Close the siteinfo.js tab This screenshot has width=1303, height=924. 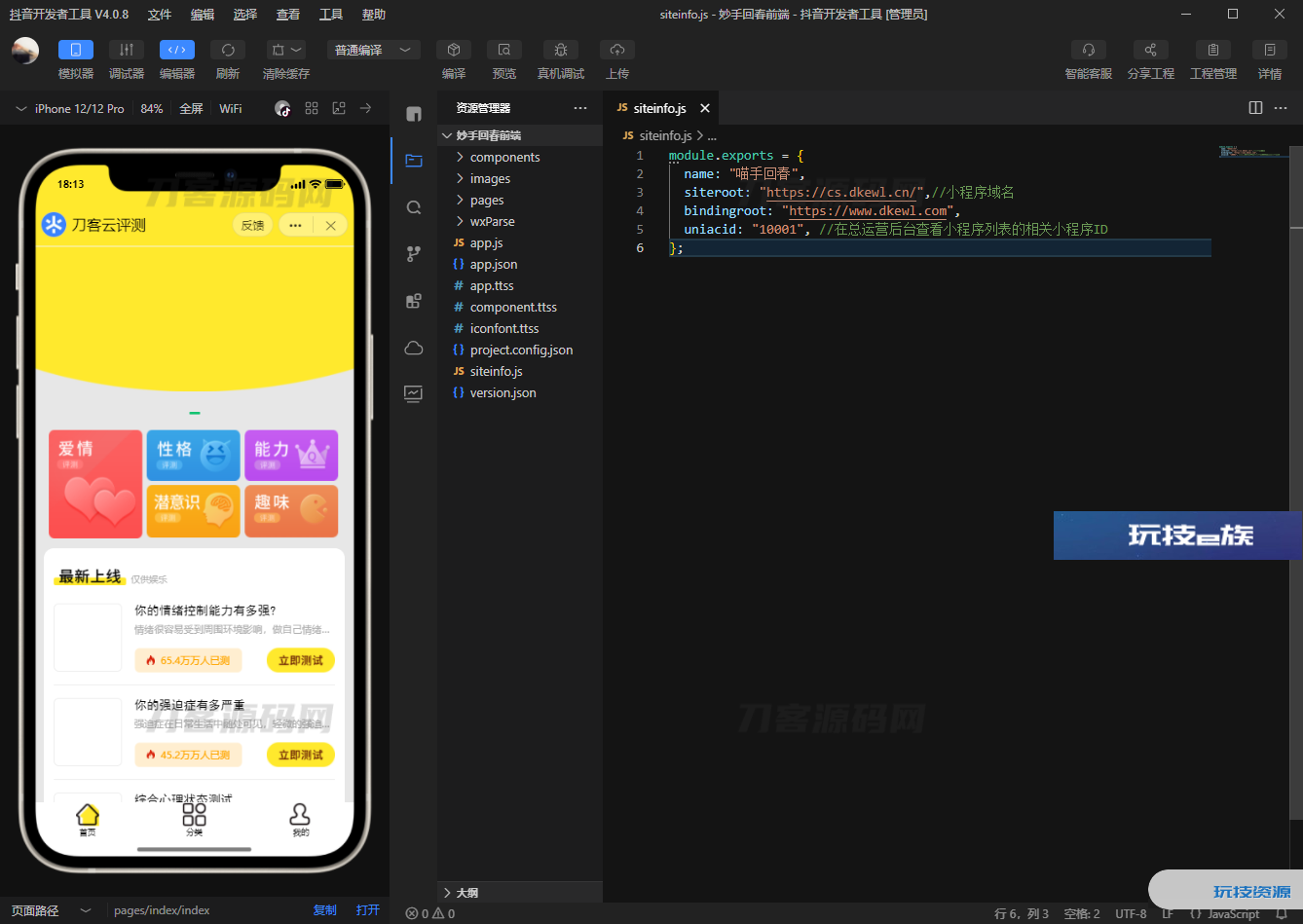click(x=705, y=109)
